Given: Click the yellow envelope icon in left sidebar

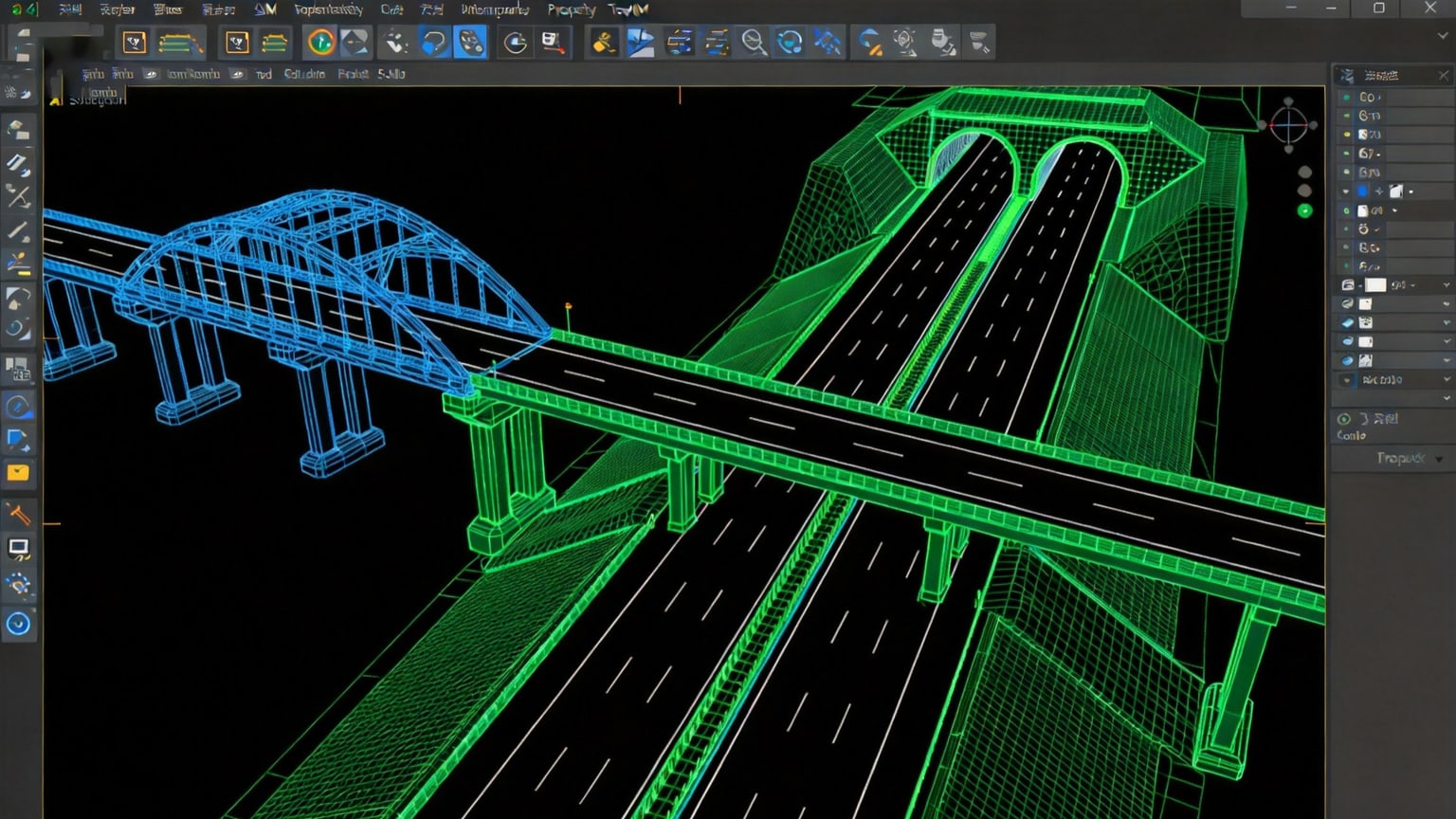Looking at the screenshot, I should 18,472.
